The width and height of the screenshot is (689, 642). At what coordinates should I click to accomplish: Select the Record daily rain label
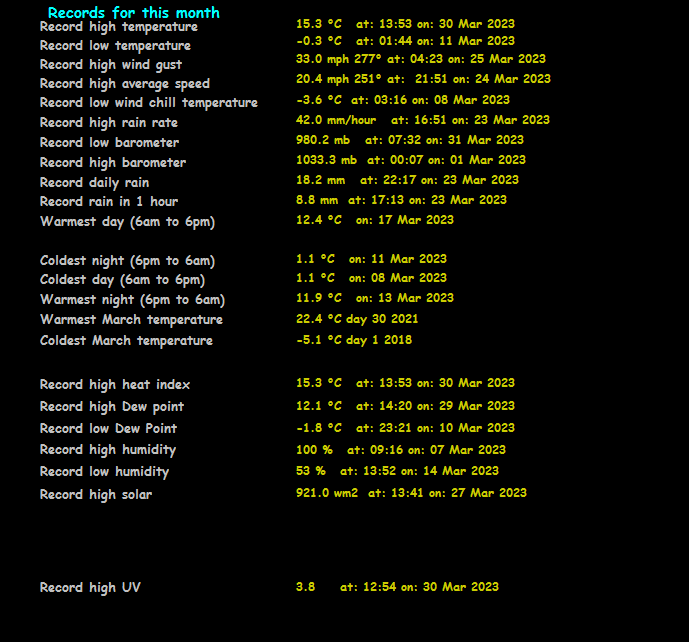[94, 183]
